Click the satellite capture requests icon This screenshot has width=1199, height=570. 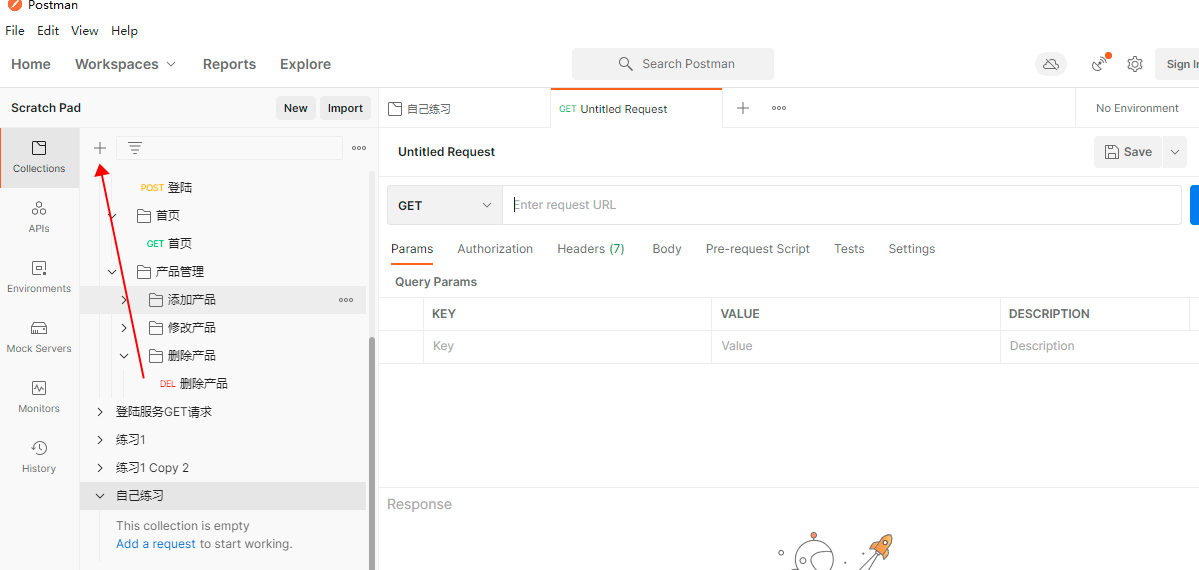click(1100, 64)
